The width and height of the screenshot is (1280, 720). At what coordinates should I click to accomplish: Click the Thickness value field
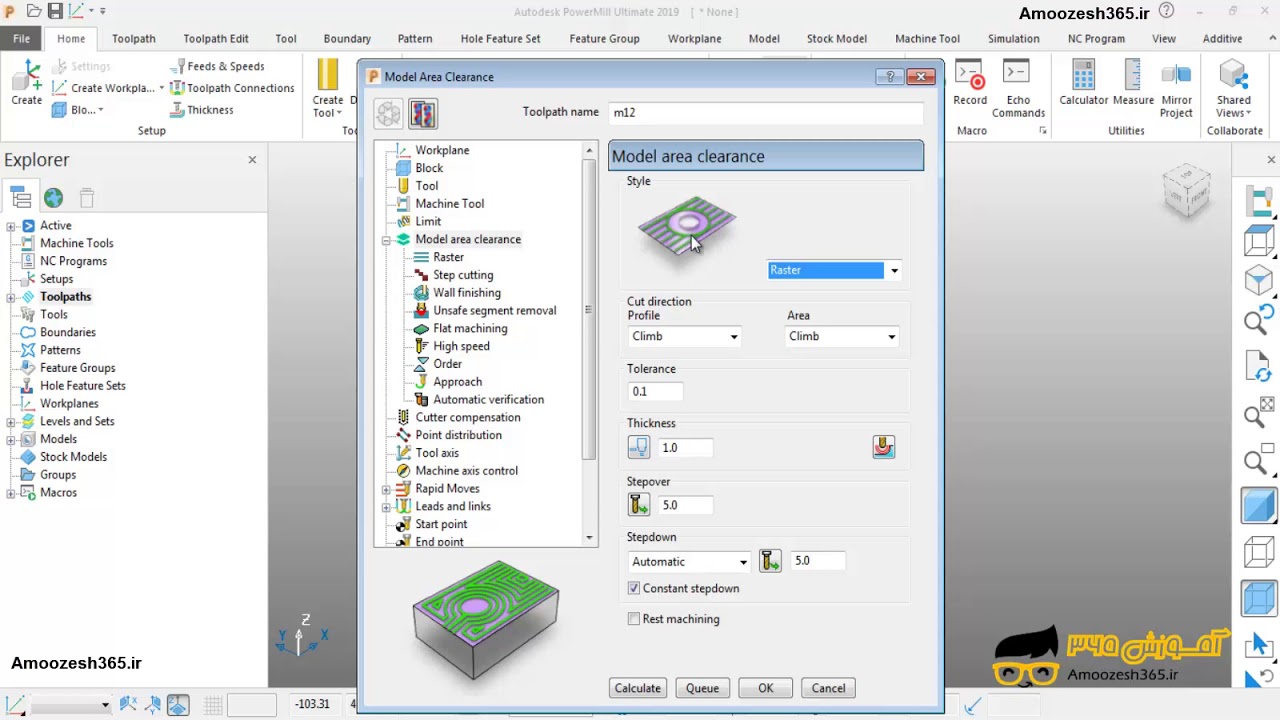(x=685, y=448)
